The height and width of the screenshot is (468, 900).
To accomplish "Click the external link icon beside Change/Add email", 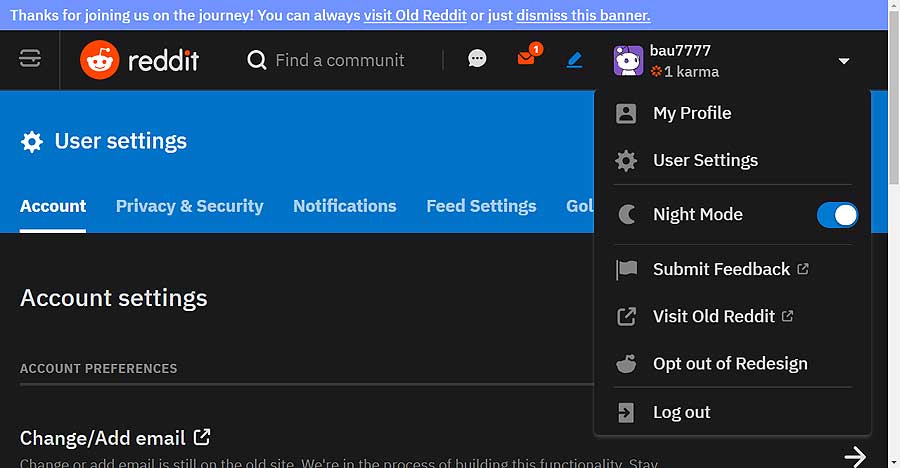I will [x=202, y=437].
